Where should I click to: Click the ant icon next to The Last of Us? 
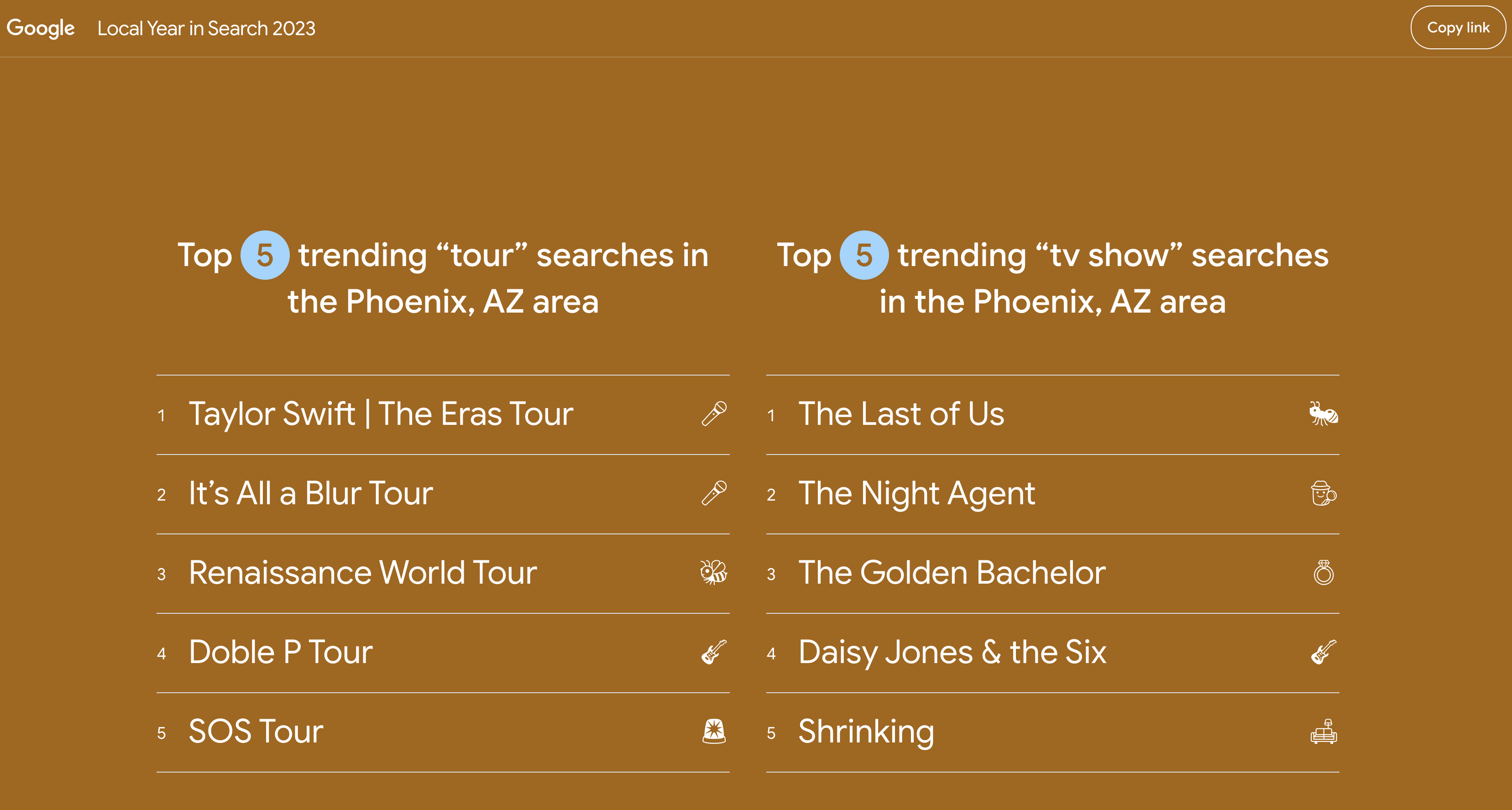[1324, 414]
